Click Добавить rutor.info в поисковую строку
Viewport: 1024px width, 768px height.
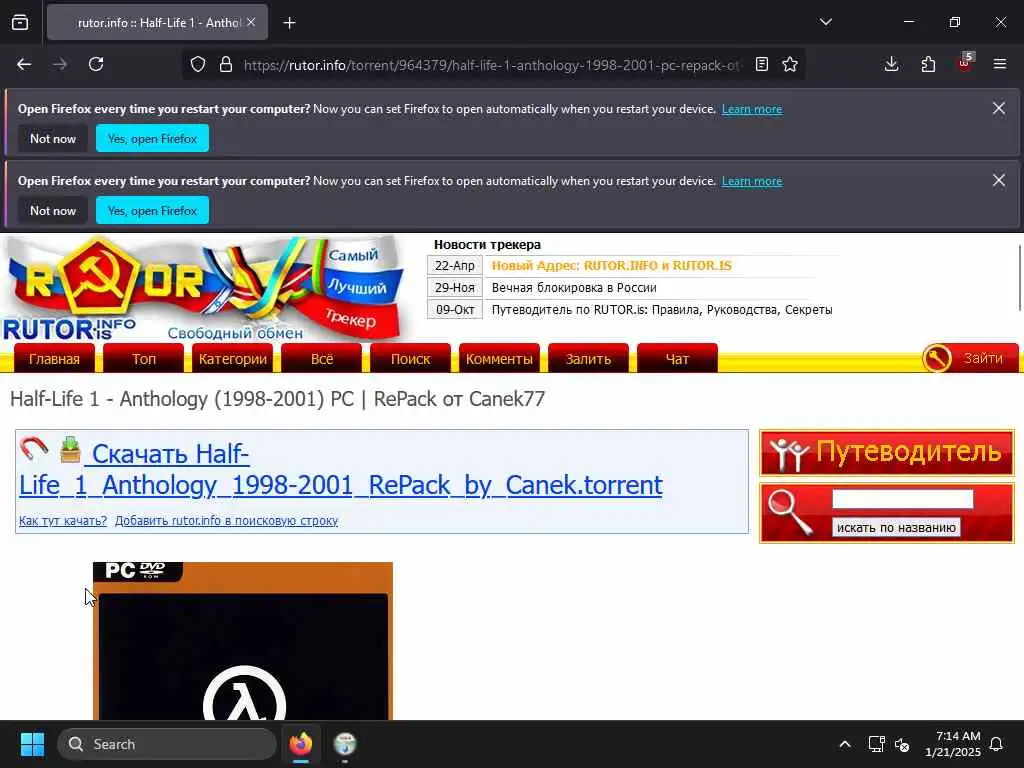click(226, 520)
